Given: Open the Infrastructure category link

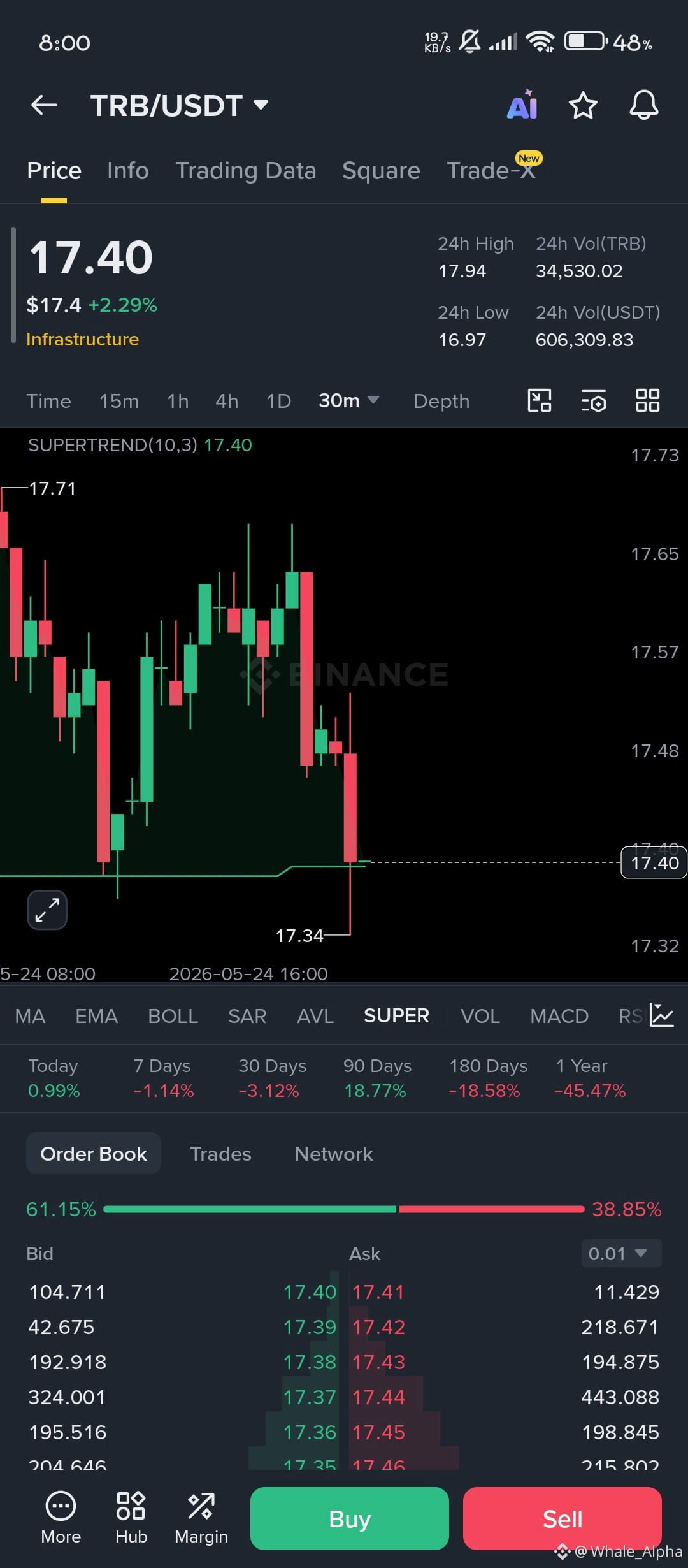Looking at the screenshot, I should point(83,339).
